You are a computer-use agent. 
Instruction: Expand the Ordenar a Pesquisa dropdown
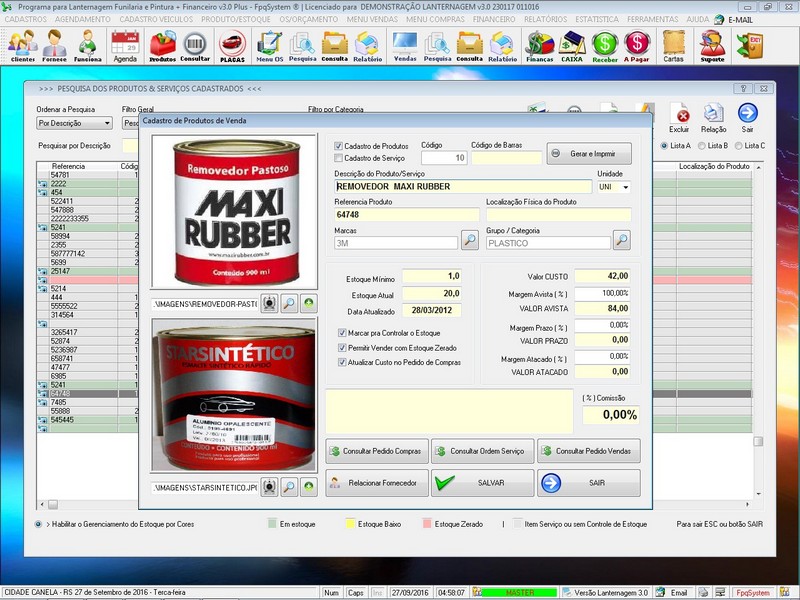(107, 123)
